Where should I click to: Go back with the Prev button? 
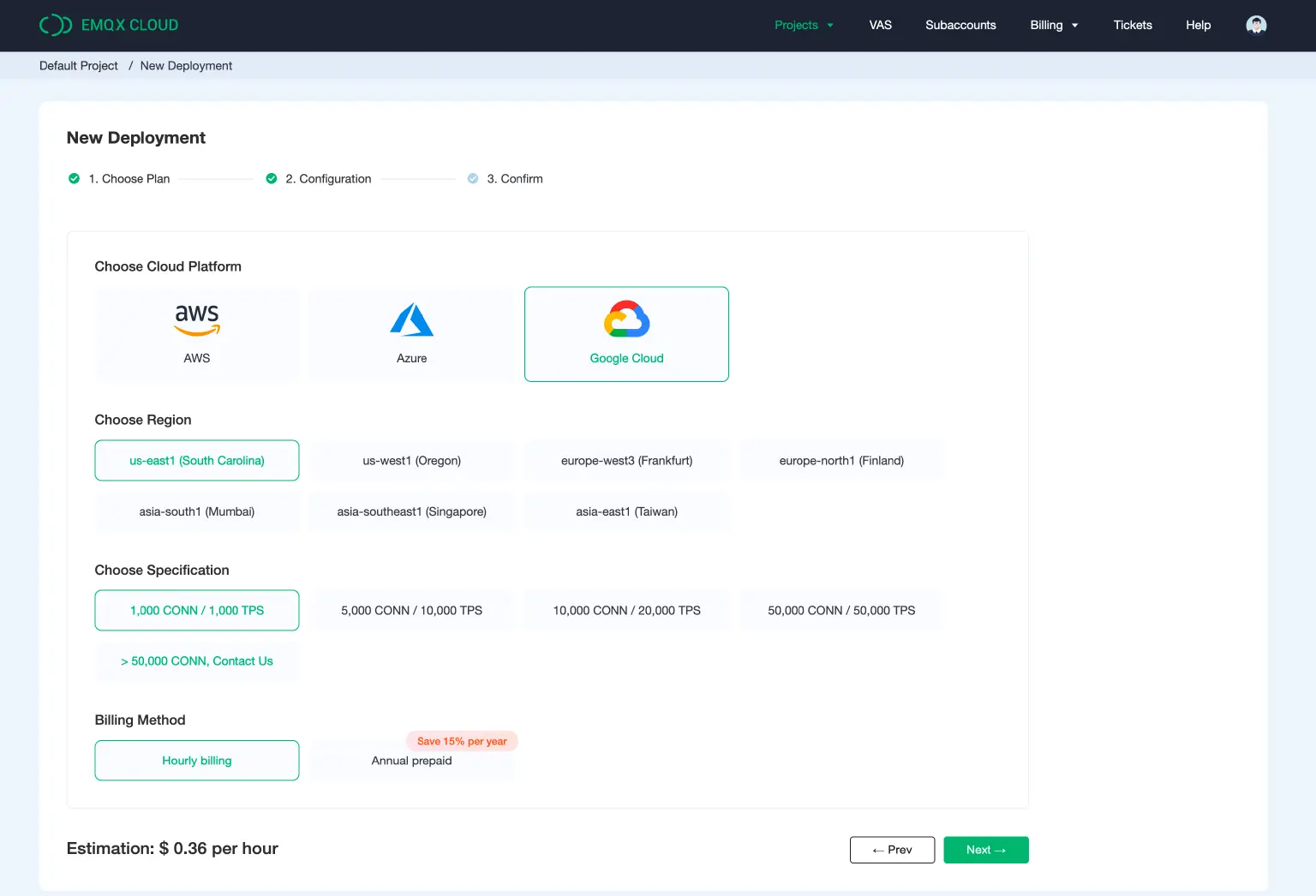[x=892, y=850]
